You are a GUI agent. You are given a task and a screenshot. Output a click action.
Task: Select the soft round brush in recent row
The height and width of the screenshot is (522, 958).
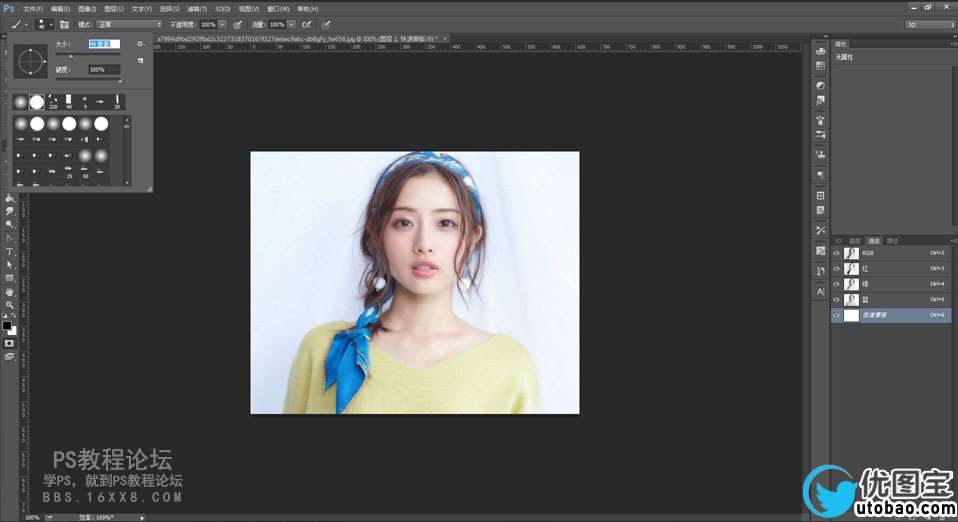pos(21,102)
